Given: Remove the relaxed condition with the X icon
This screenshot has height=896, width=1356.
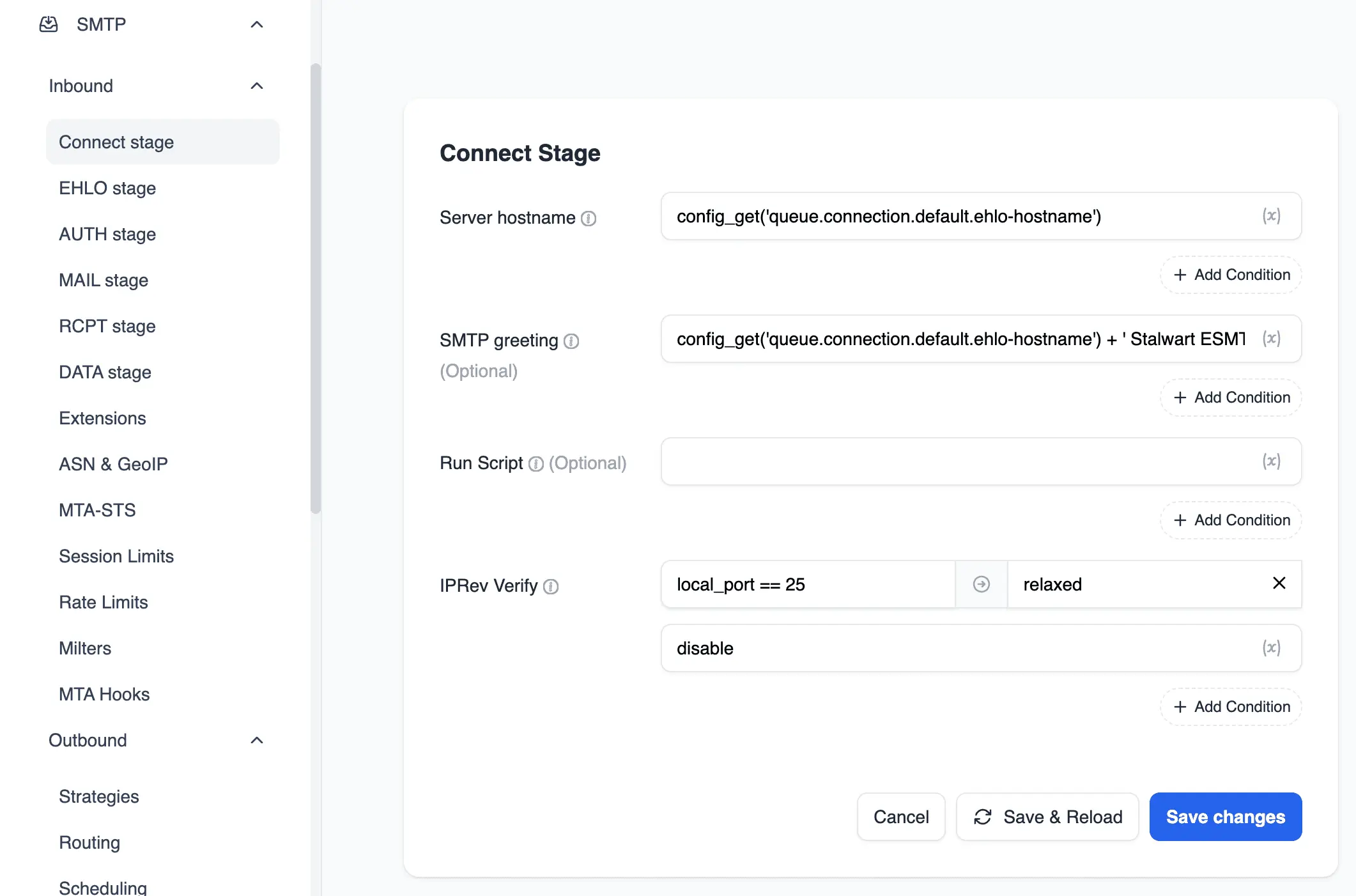Looking at the screenshot, I should click(1279, 583).
